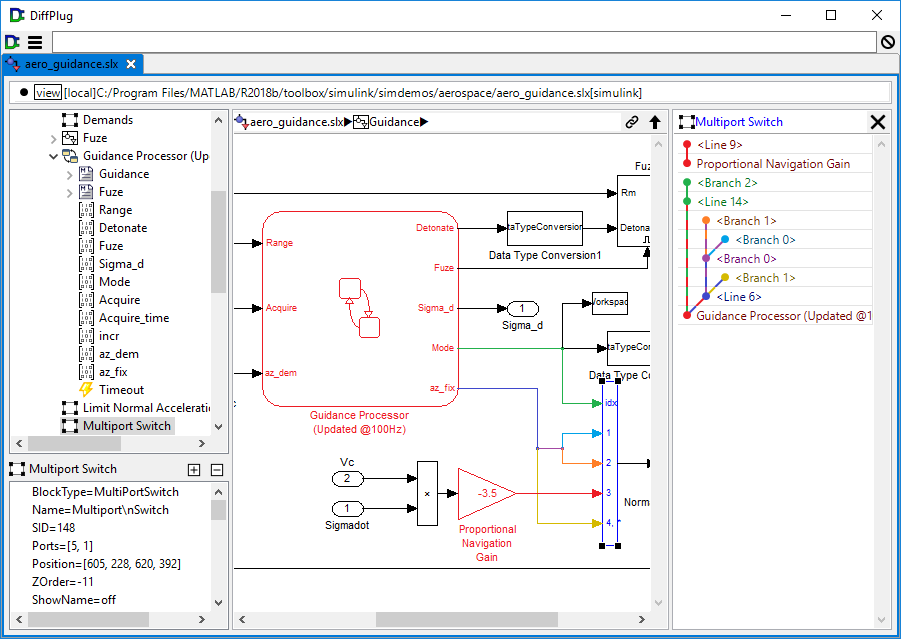Click Position property line
The image size is (901, 639).
(106, 564)
